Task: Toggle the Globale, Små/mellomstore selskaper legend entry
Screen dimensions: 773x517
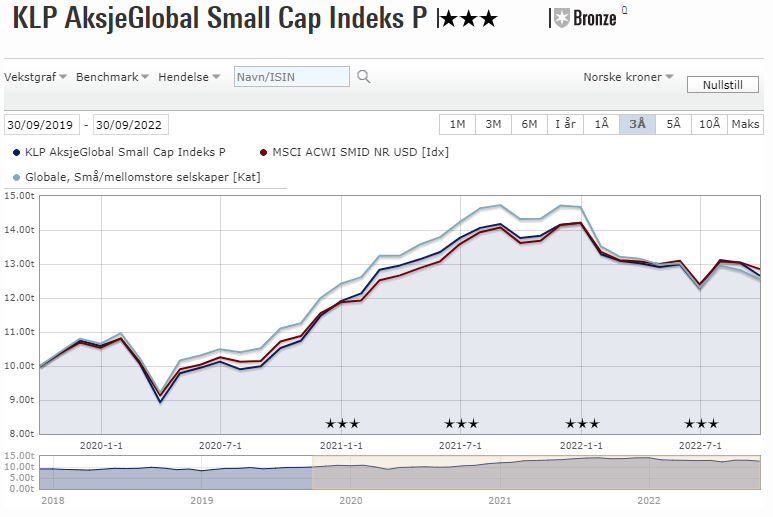Action: 137,177
